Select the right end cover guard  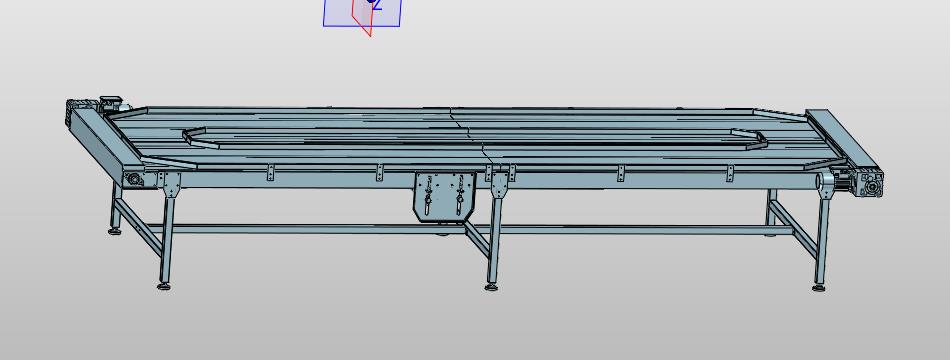843,138
